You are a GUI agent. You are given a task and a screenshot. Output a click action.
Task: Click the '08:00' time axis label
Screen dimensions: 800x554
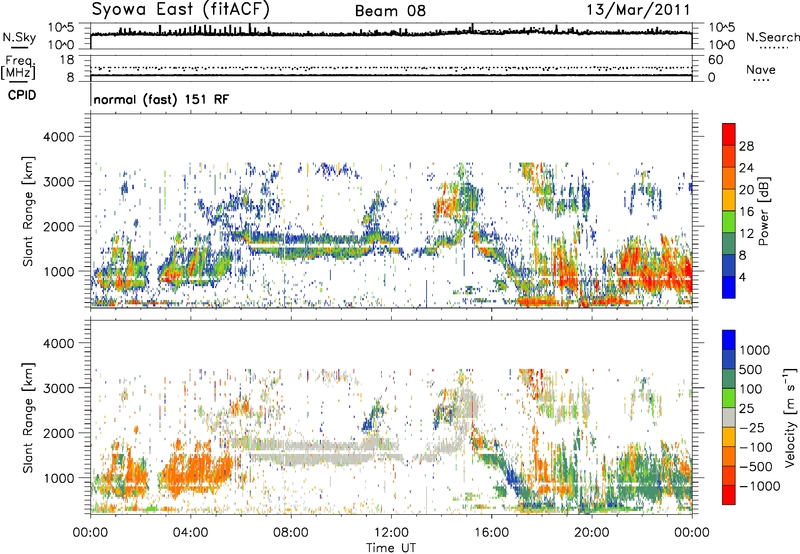pos(291,533)
